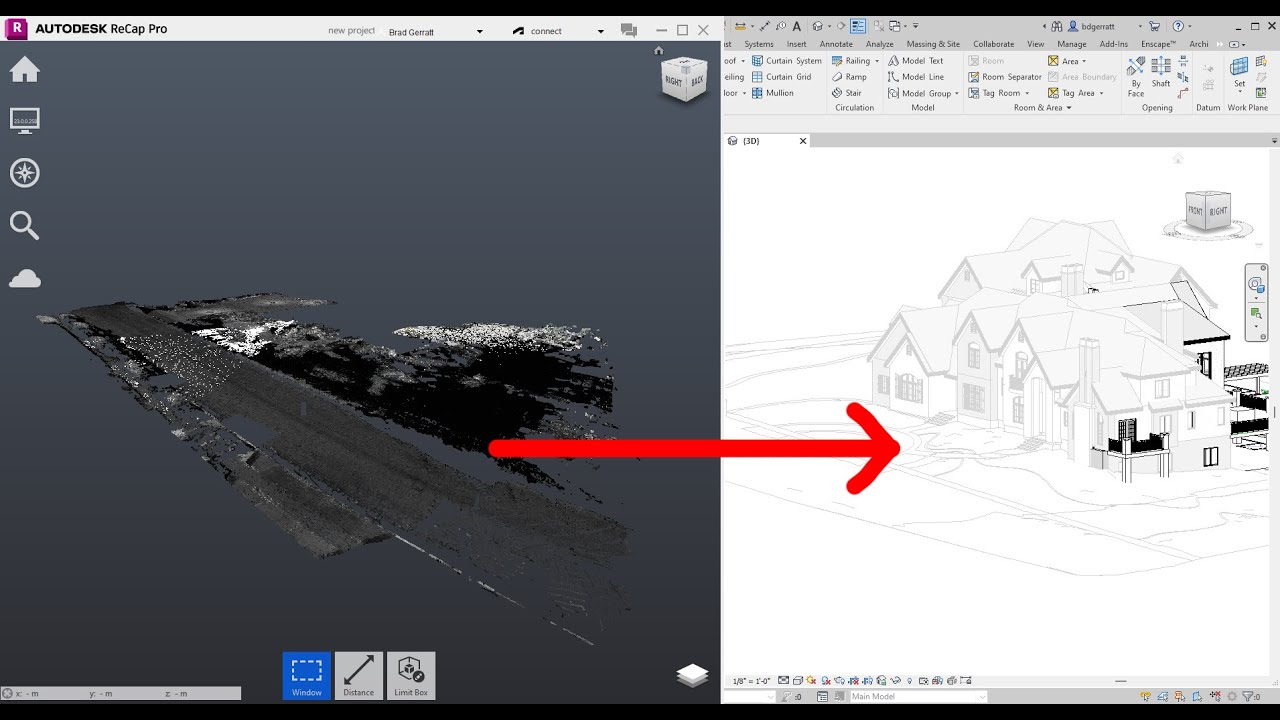
Task: Click the Curtain System tool in Revit
Action: pyautogui.click(x=786, y=61)
